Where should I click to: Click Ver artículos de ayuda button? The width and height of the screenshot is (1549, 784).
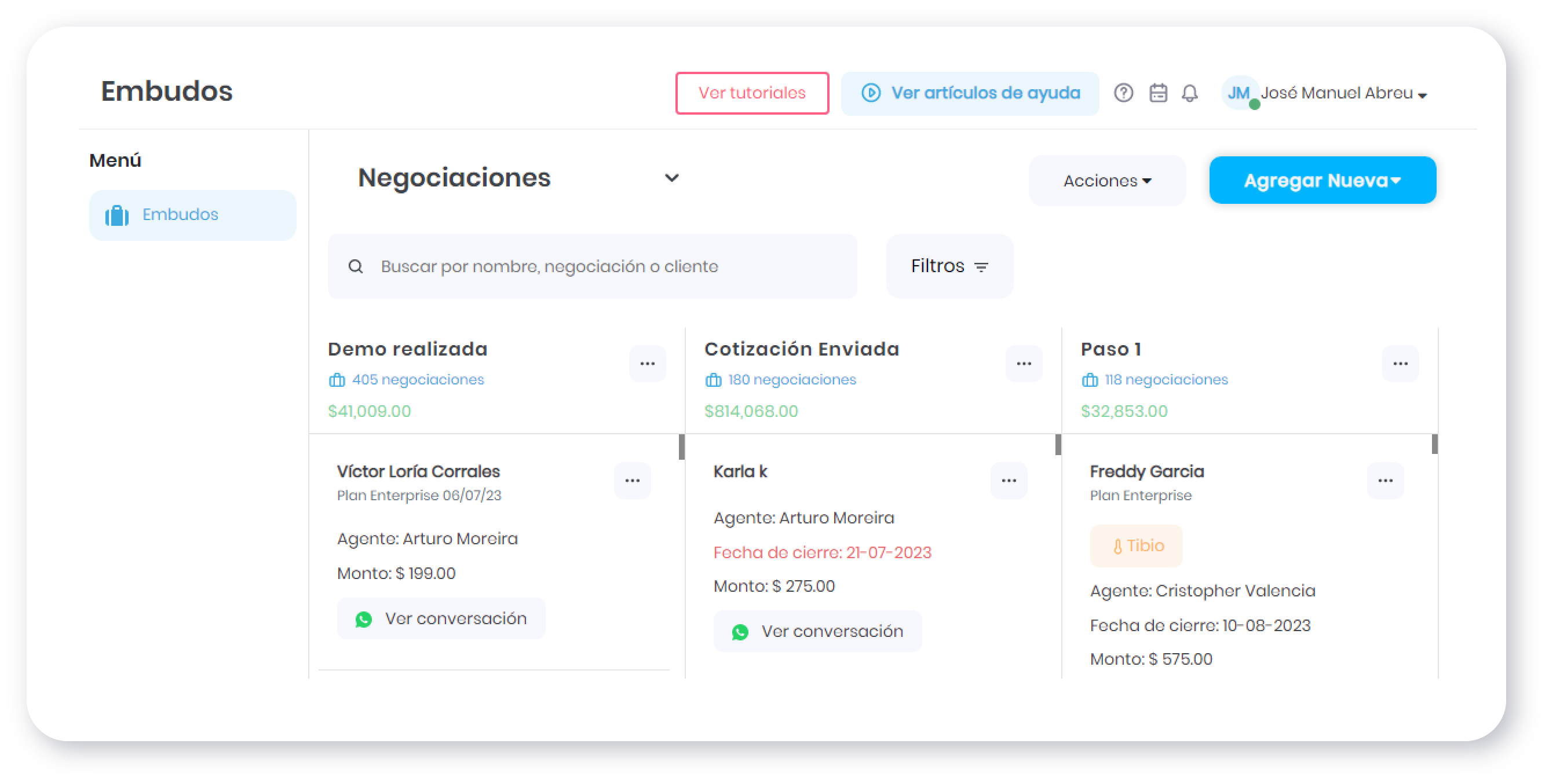click(969, 93)
